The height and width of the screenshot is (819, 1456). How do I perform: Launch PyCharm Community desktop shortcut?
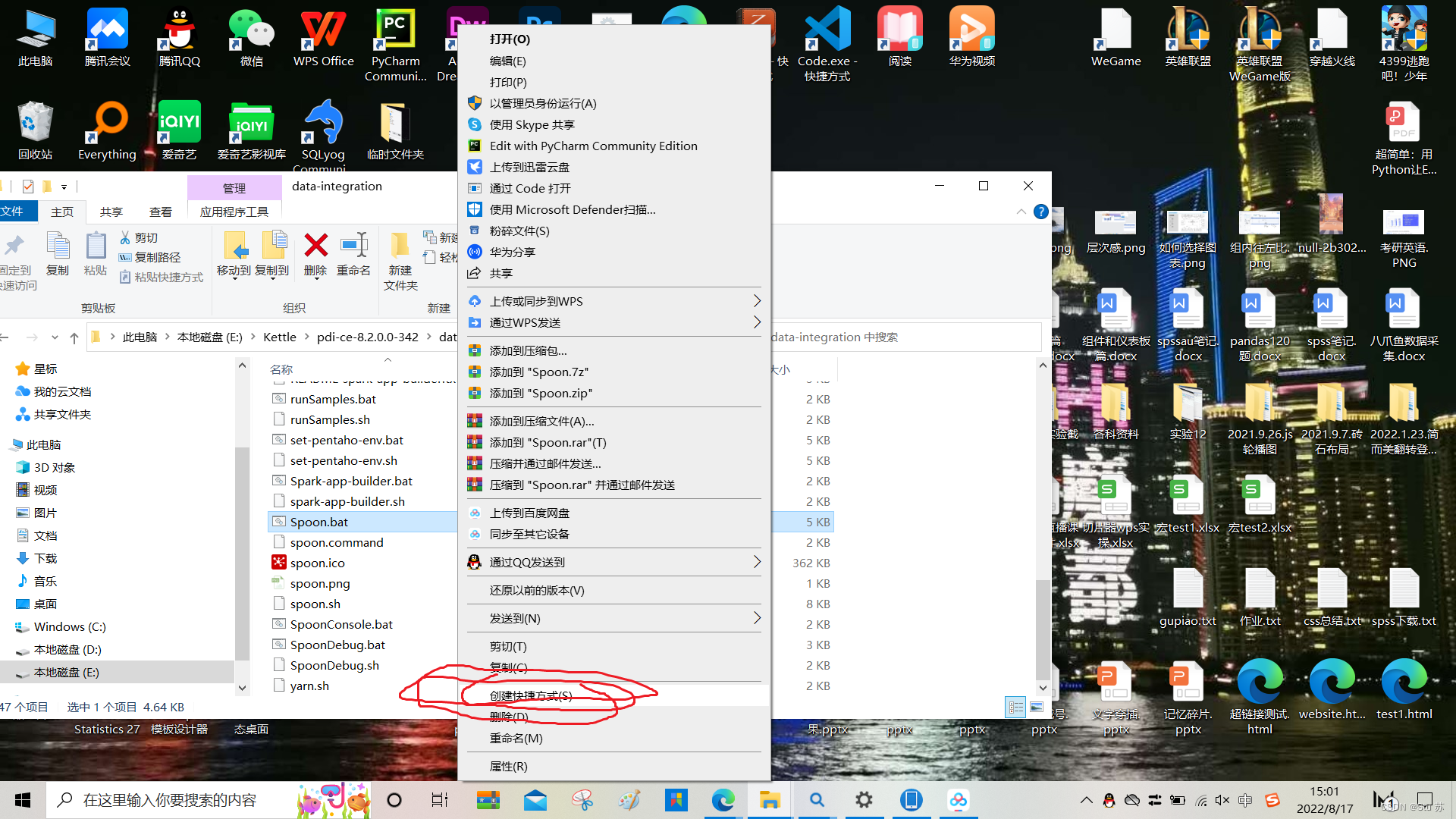(x=395, y=44)
